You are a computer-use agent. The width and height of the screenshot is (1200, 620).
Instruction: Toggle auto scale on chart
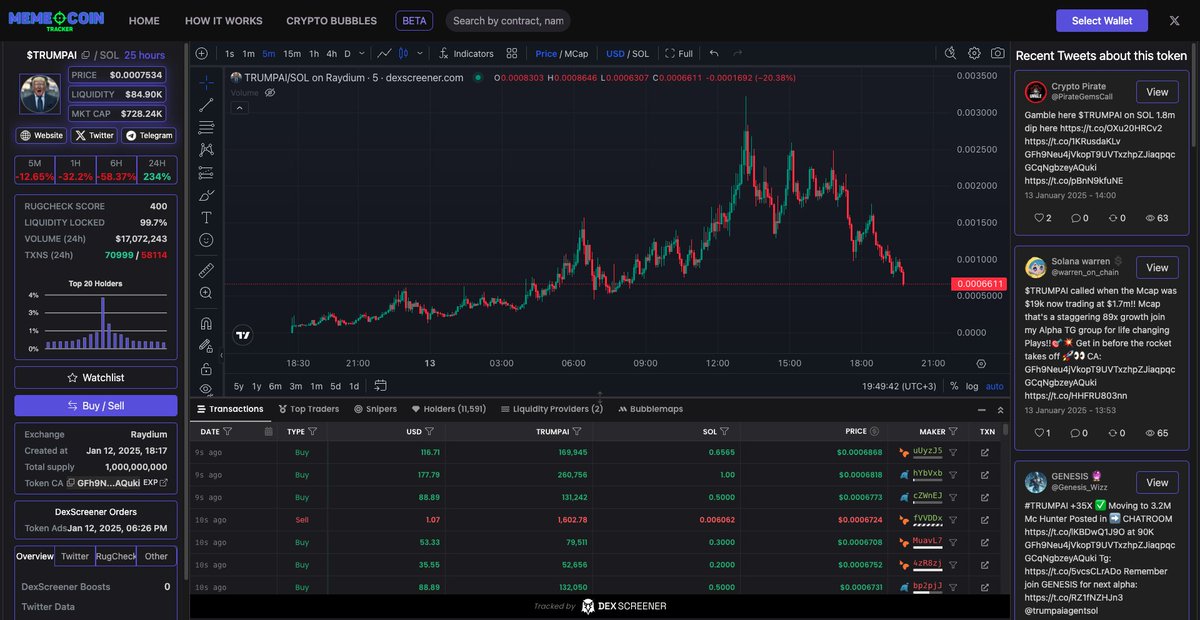coord(994,386)
